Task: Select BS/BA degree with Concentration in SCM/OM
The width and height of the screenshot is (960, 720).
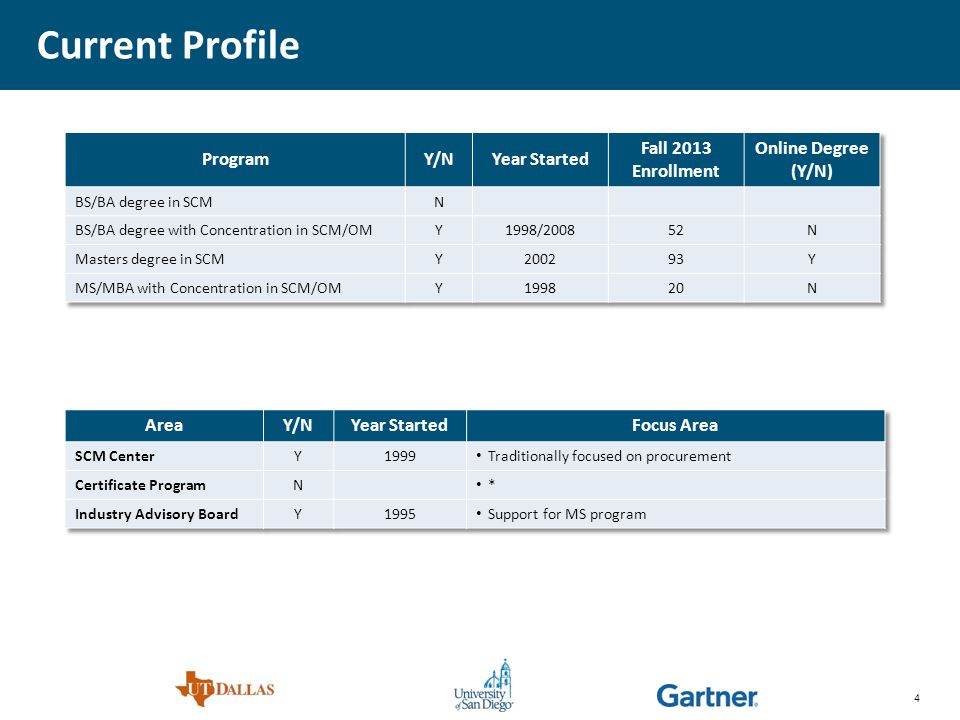Action: pyautogui.click(x=223, y=230)
